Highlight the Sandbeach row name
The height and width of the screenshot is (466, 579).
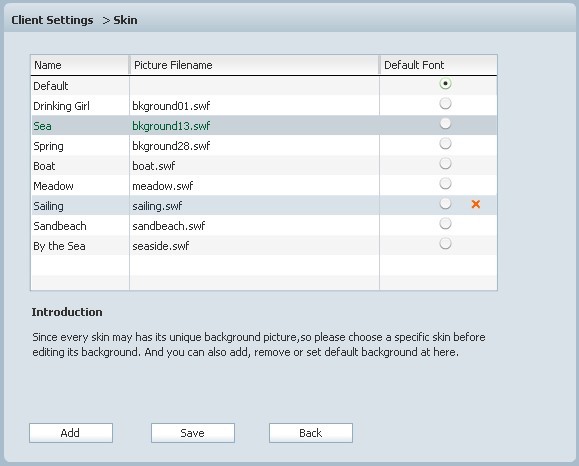pyautogui.click(x=60, y=226)
